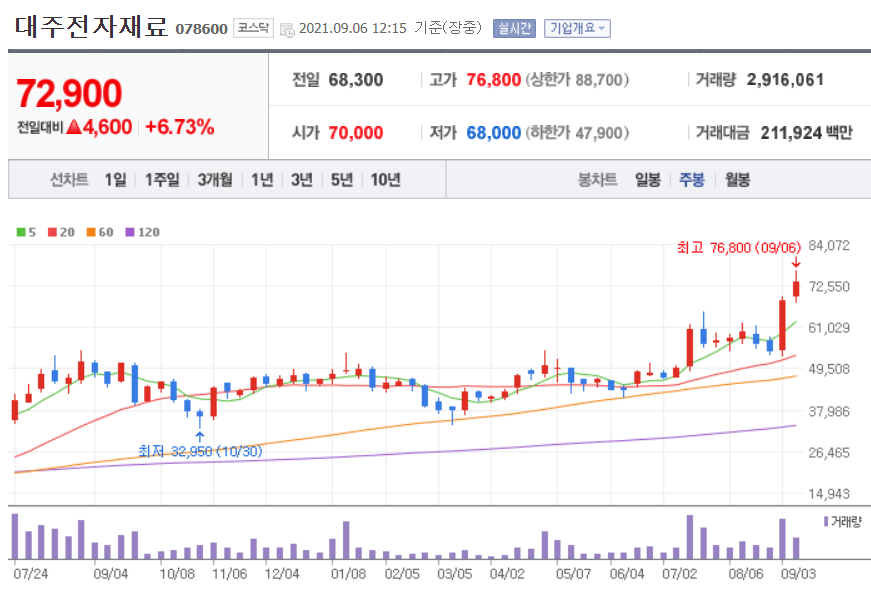Image resolution: width=871 pixels, height=591 pixels.
Task: Click the current price 72,900
Action: (x=69, y=93)
